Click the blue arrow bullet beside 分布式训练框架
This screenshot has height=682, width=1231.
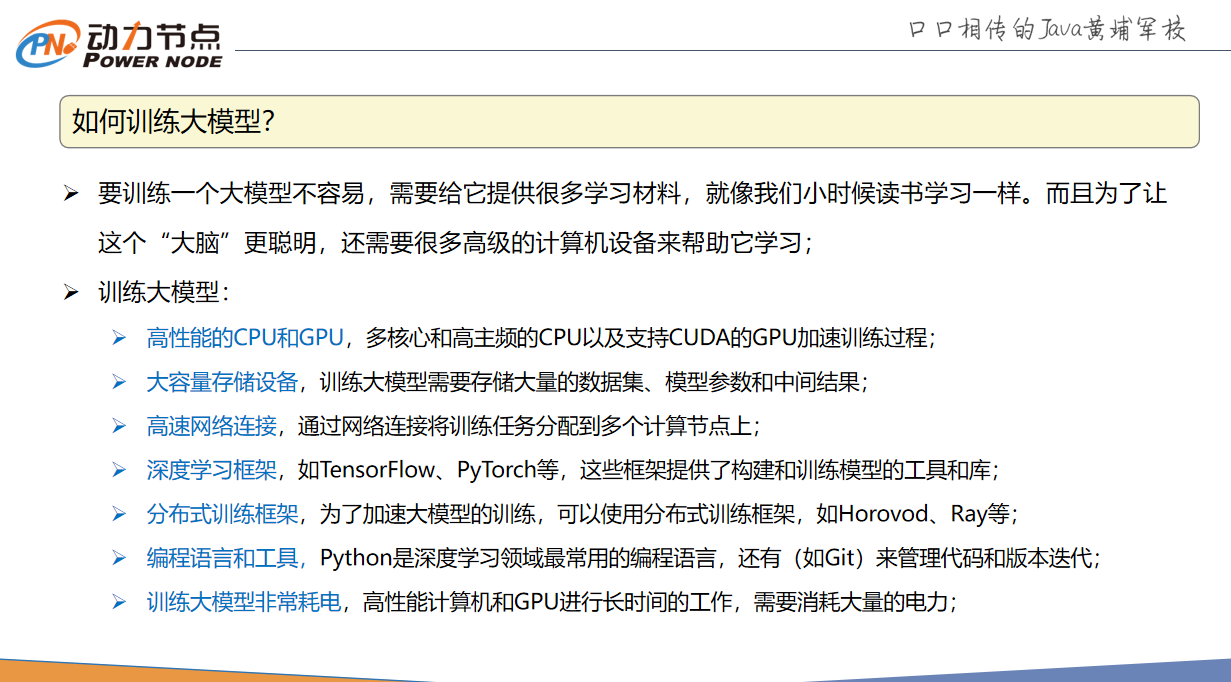(x=119, y=514)
